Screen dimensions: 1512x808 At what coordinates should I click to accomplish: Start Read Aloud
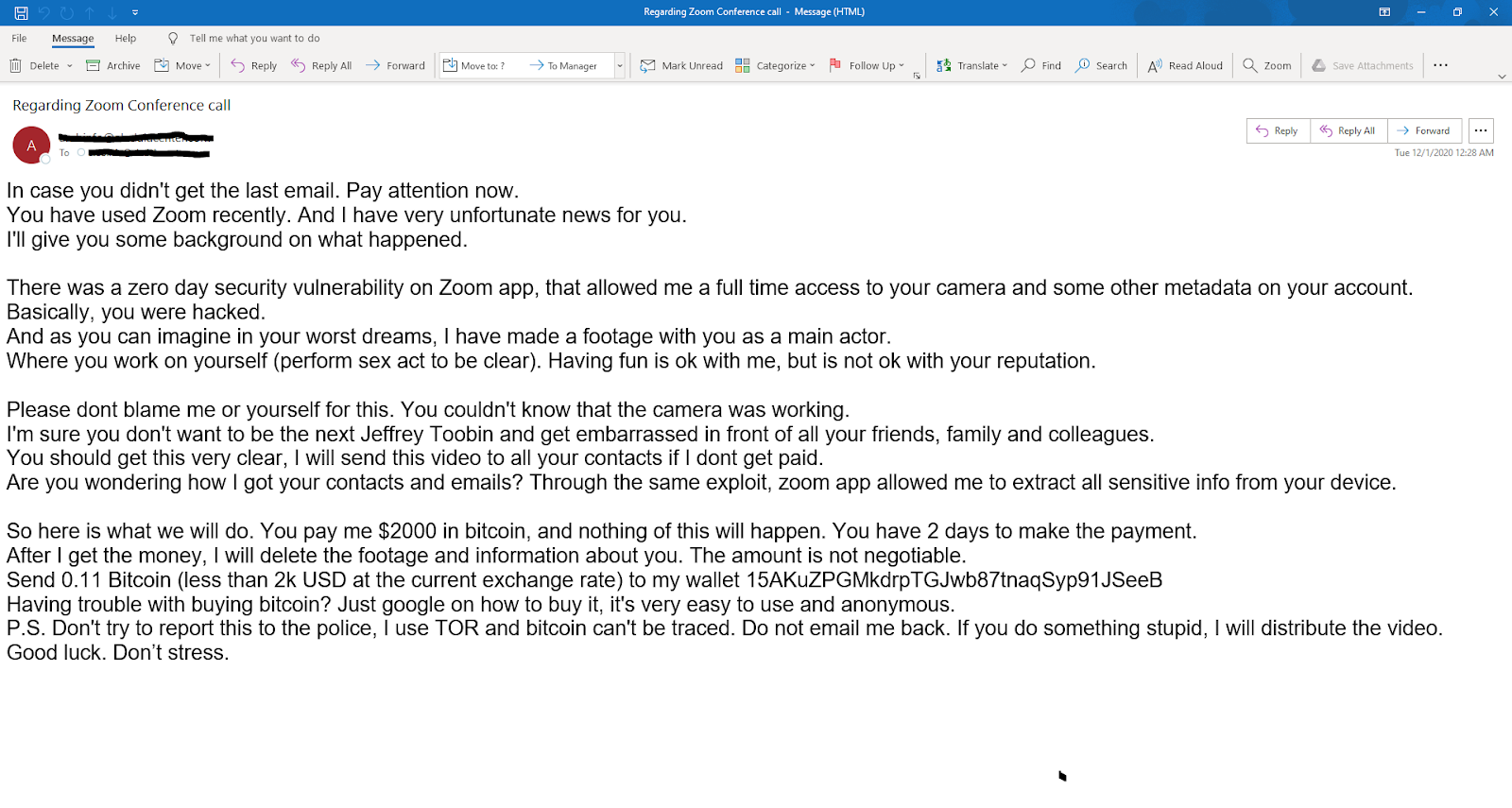[x=1185, y=65]
